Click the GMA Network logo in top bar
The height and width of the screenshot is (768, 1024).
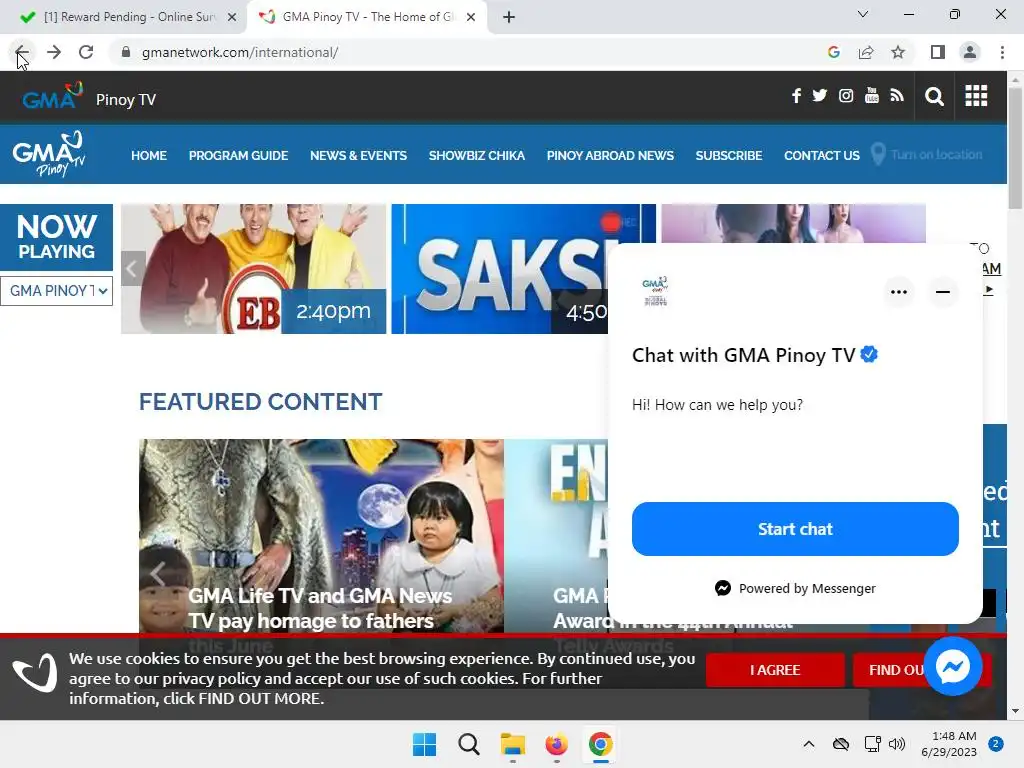[53, 97]
